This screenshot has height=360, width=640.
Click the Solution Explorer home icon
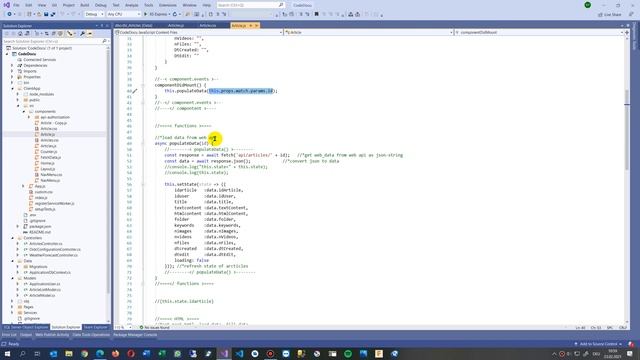point(20,33)
